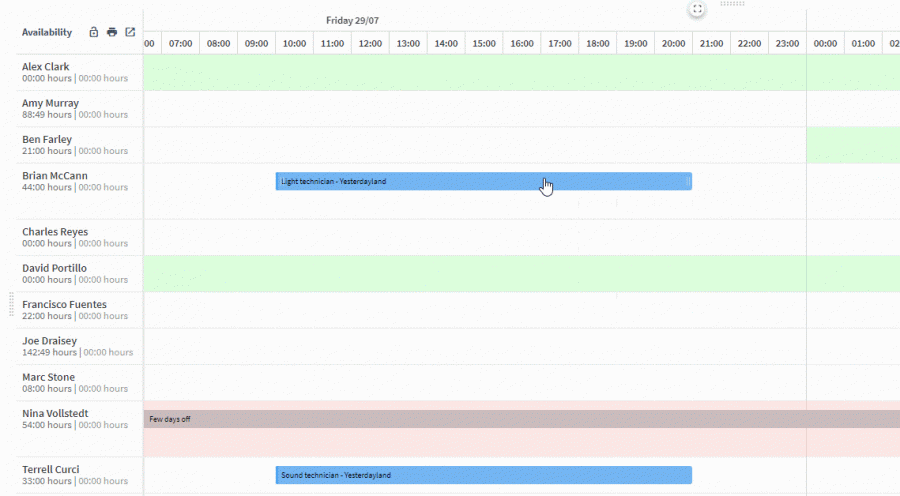Image resolution: width=900 pixels, height=496 pixels.
Task: Click the 00:00 next-day time header
Action: tap(825, 44)
